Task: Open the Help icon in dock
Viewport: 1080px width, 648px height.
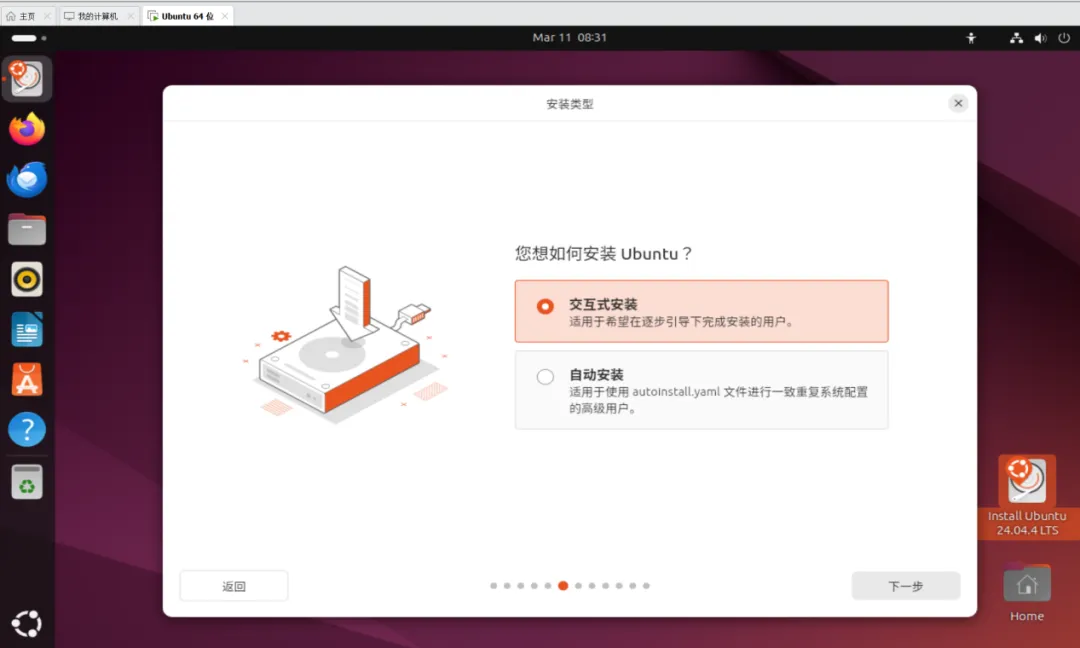Action: click(27, 430)
